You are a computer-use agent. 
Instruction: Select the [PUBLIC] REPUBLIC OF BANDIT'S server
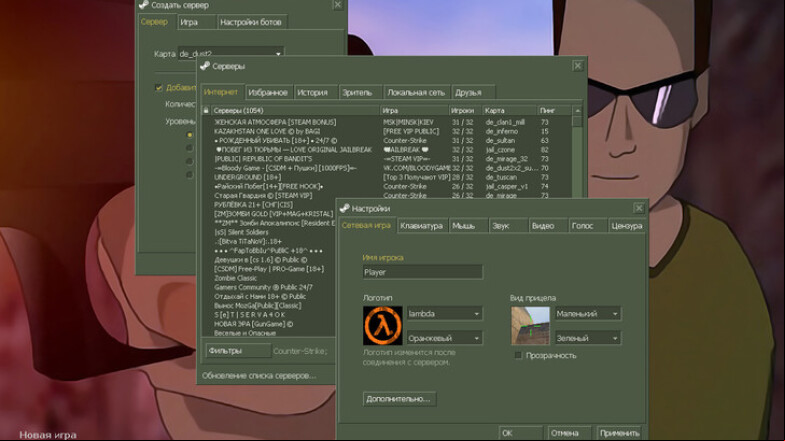386,159
